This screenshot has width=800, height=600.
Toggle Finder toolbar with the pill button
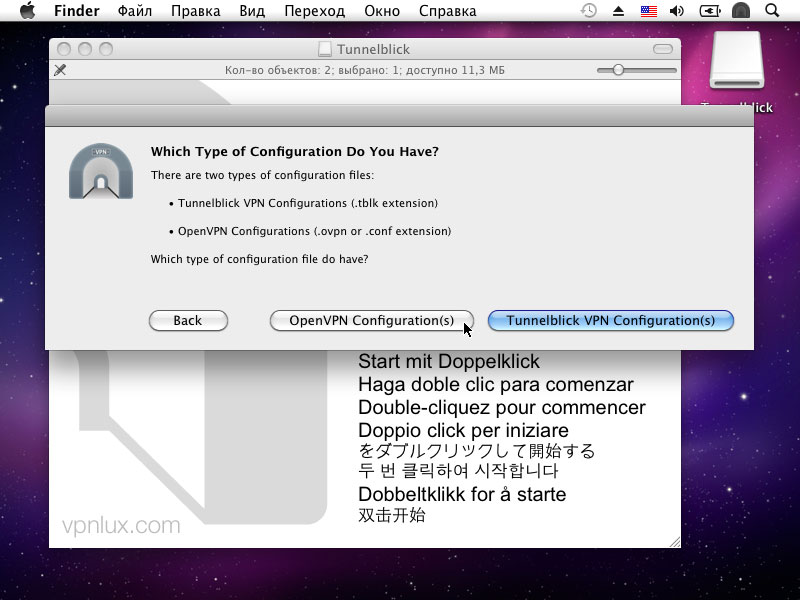663,49
